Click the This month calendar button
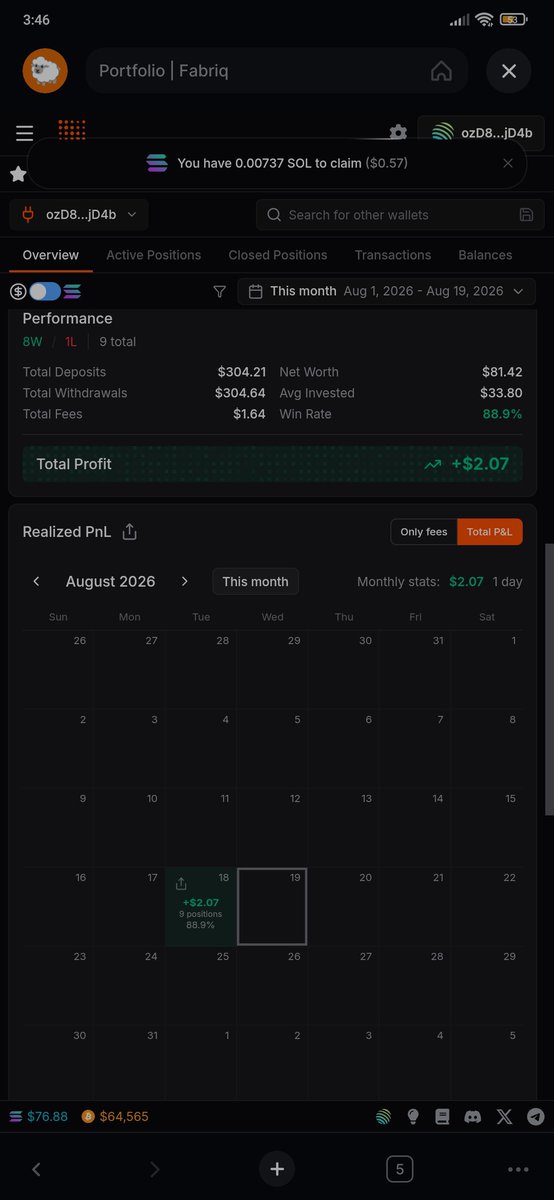 pos(255,581)
